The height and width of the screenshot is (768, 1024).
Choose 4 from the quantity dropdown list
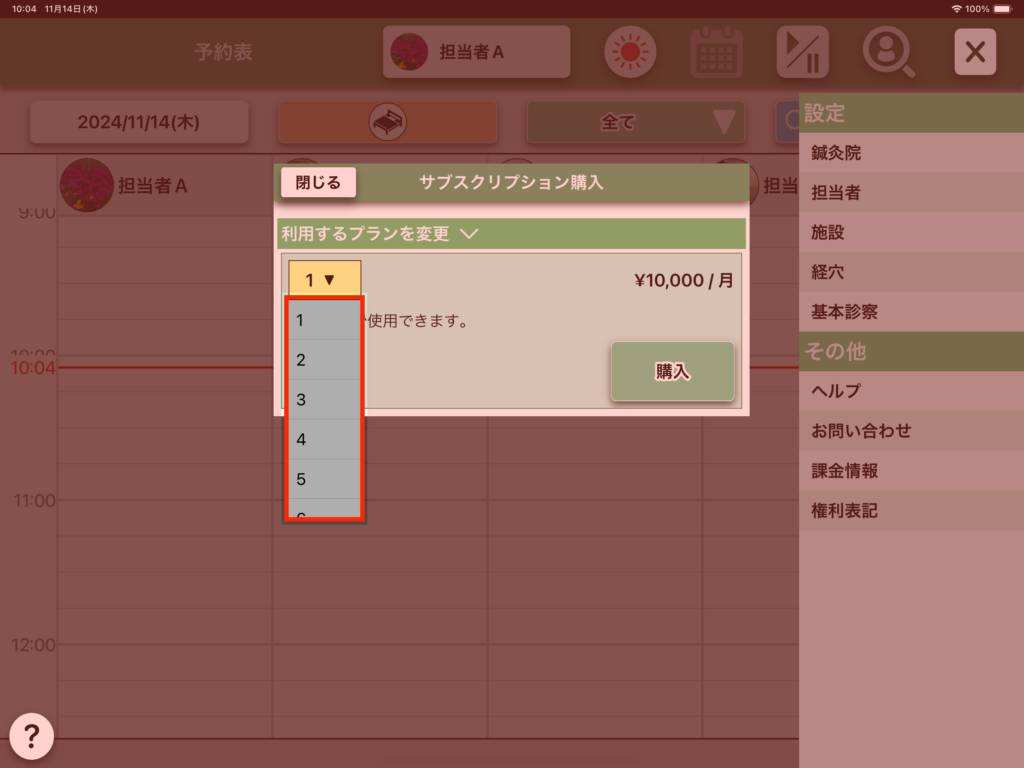click(x=324, y=439)
